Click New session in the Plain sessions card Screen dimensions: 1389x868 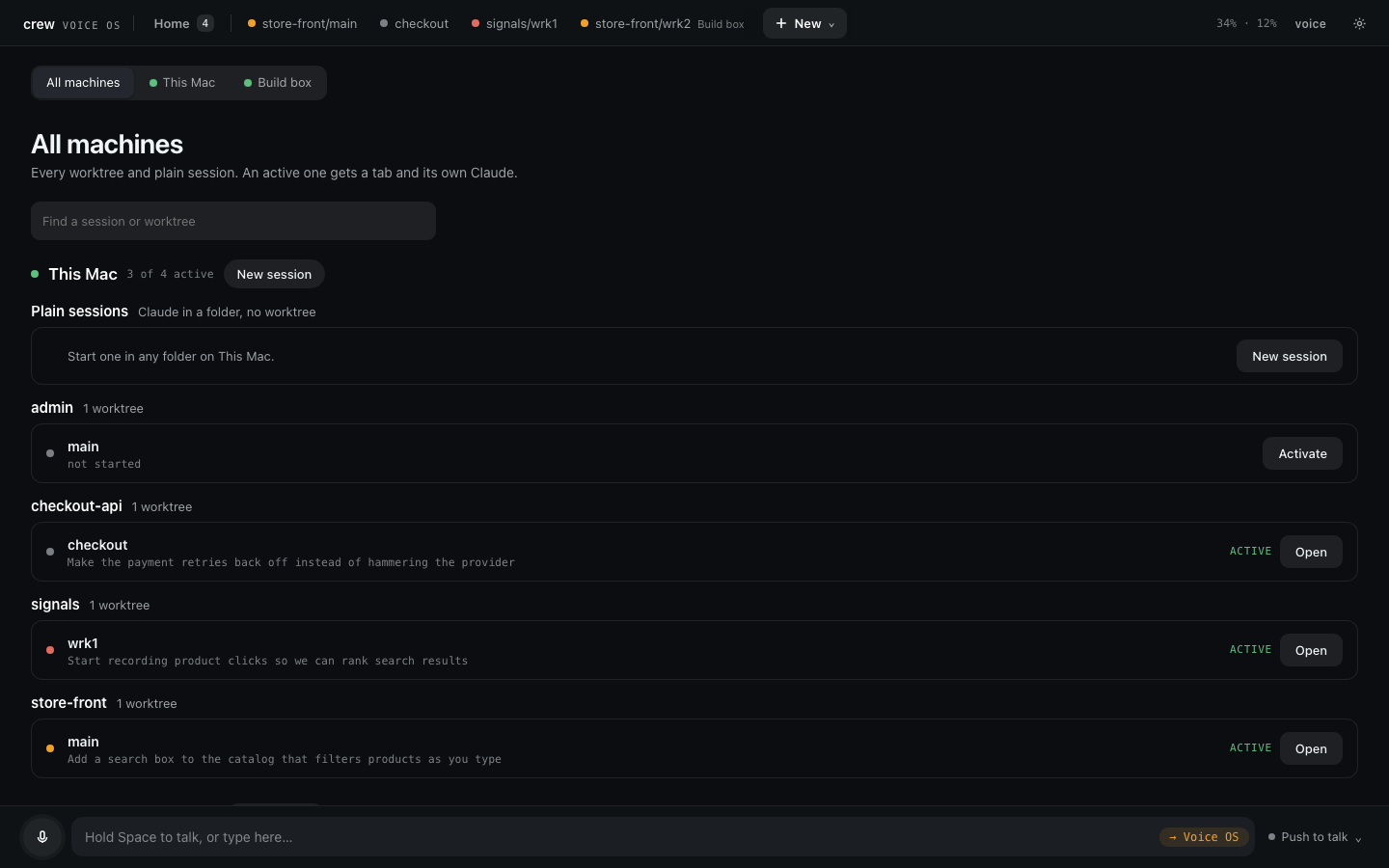1289,356
